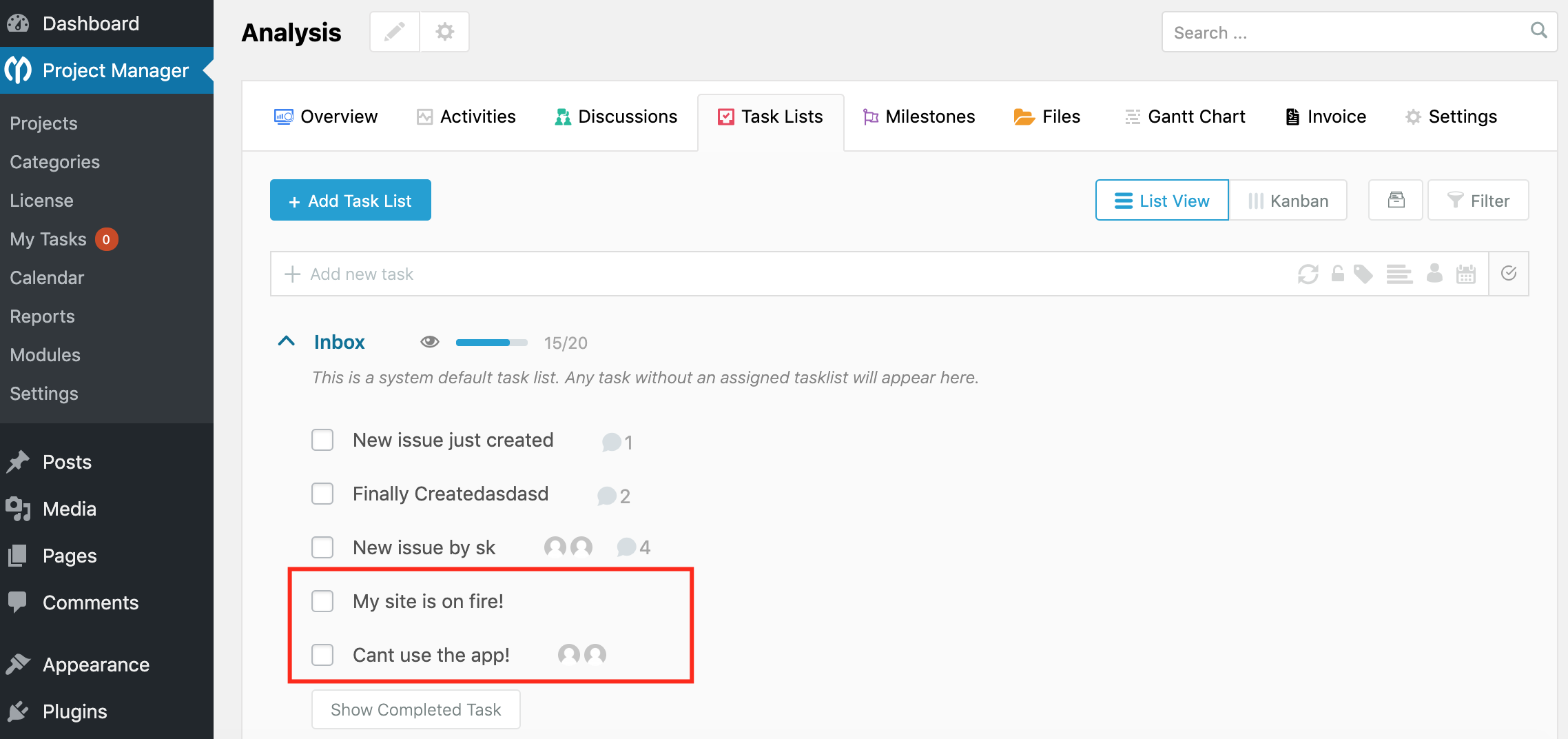This screenshot has height=739, width=1568.
Task: Open the Inbox list title link
Action: pos(340,342)
